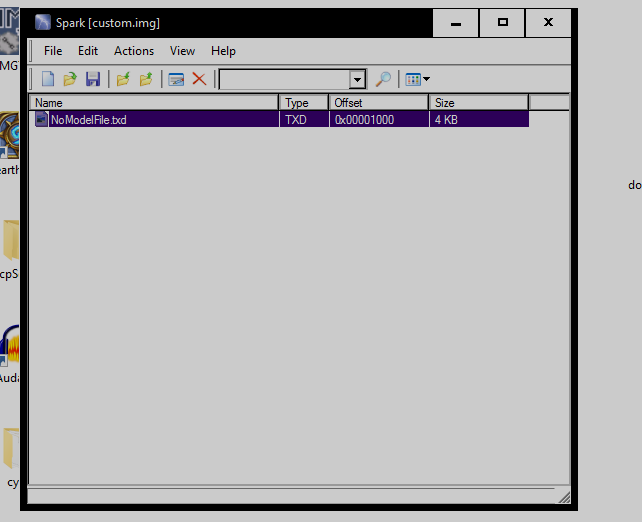The width and height of the screenshot is (642, 522).
Task: Click the file icon beside NoModelFile.txd
Action: pyautogui.click(x=41, y=120)
